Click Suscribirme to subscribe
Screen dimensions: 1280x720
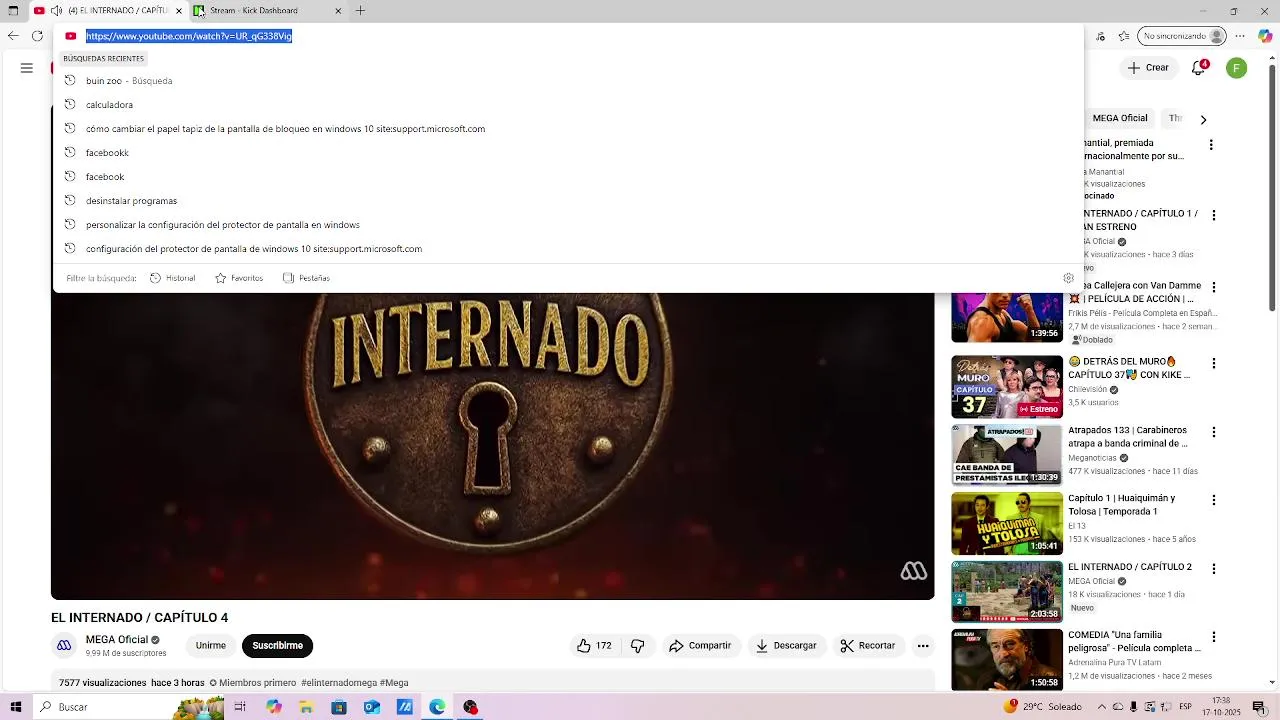(x=277, y=646)
